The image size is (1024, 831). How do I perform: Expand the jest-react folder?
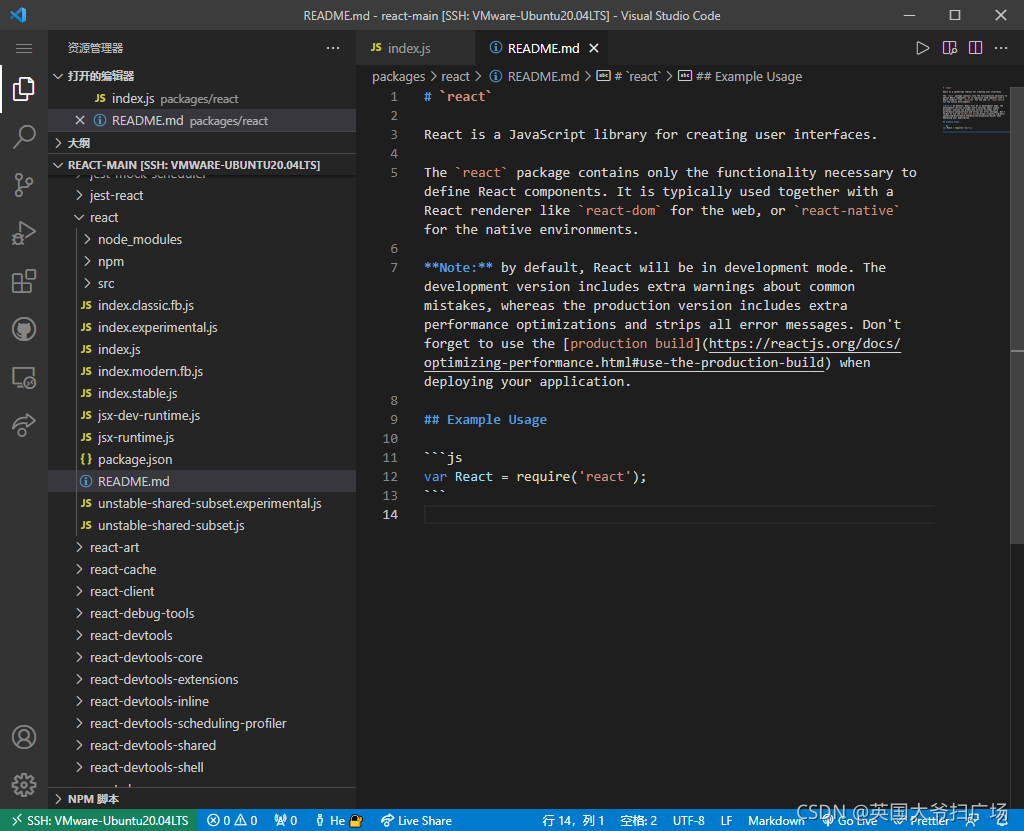(202, 195)
